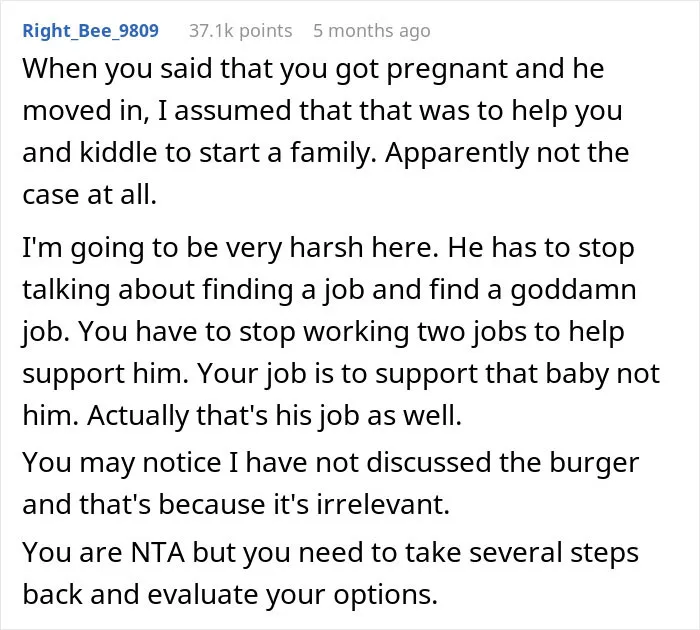Open the '5 months ago' timestamp permalink

(x=372, y=31)
